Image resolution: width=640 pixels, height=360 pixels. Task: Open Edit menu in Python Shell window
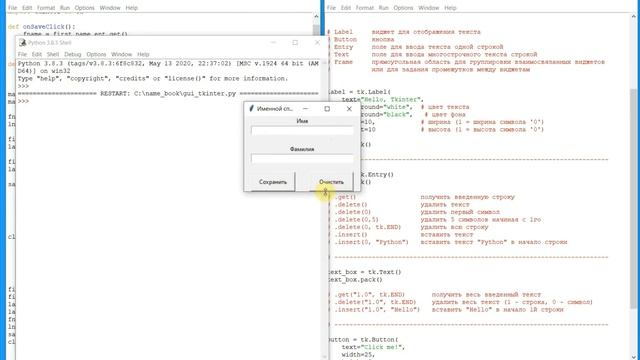[37, 54]
